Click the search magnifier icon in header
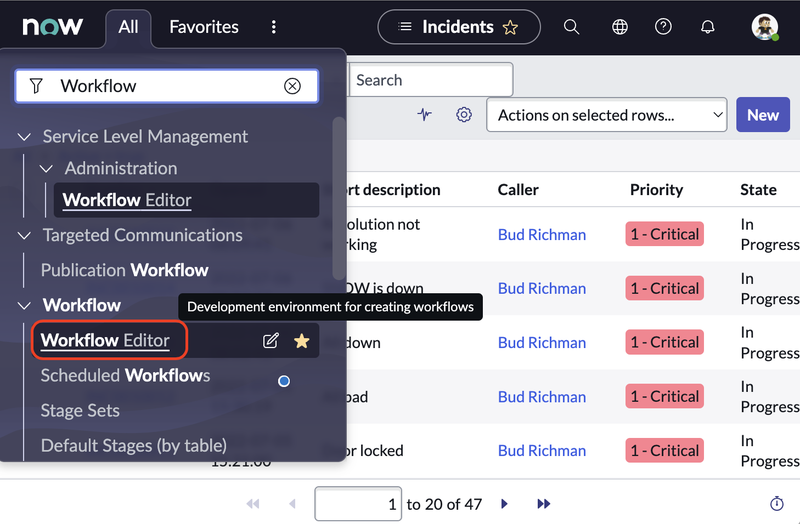The image size is (800, 524). (x=571, y=27)
